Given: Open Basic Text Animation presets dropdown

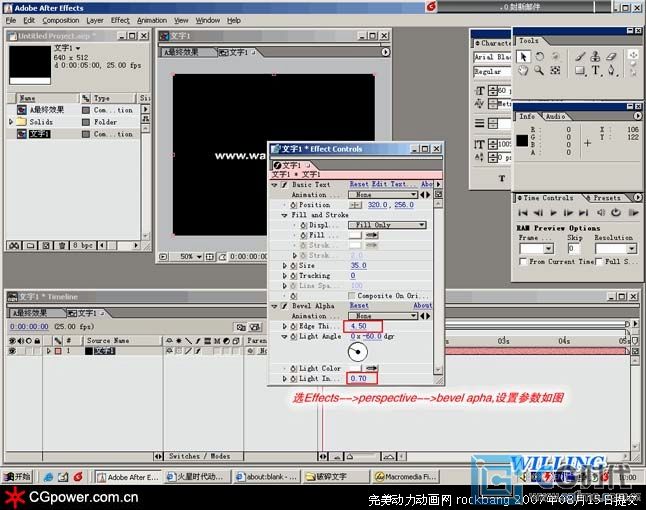Looking at the screenshot, I should click(383, 194).
